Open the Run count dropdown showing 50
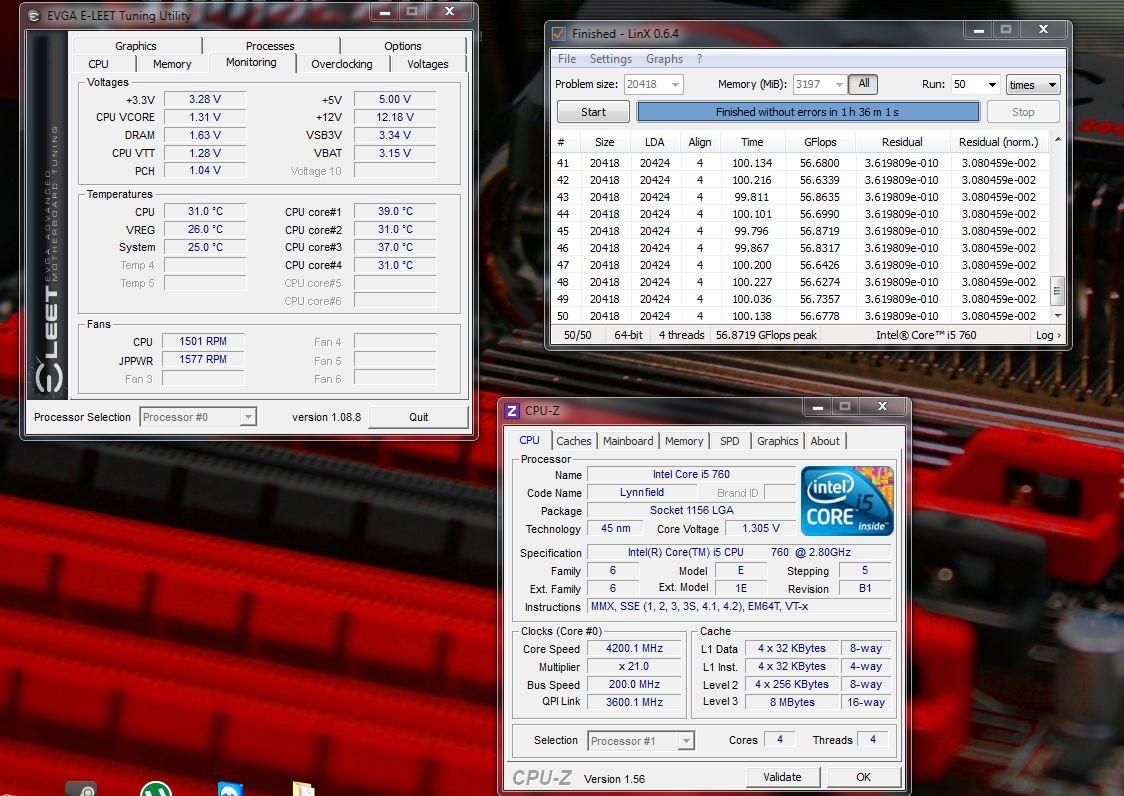The width and height of the screenshot is (1124, 796). [992, 85]
